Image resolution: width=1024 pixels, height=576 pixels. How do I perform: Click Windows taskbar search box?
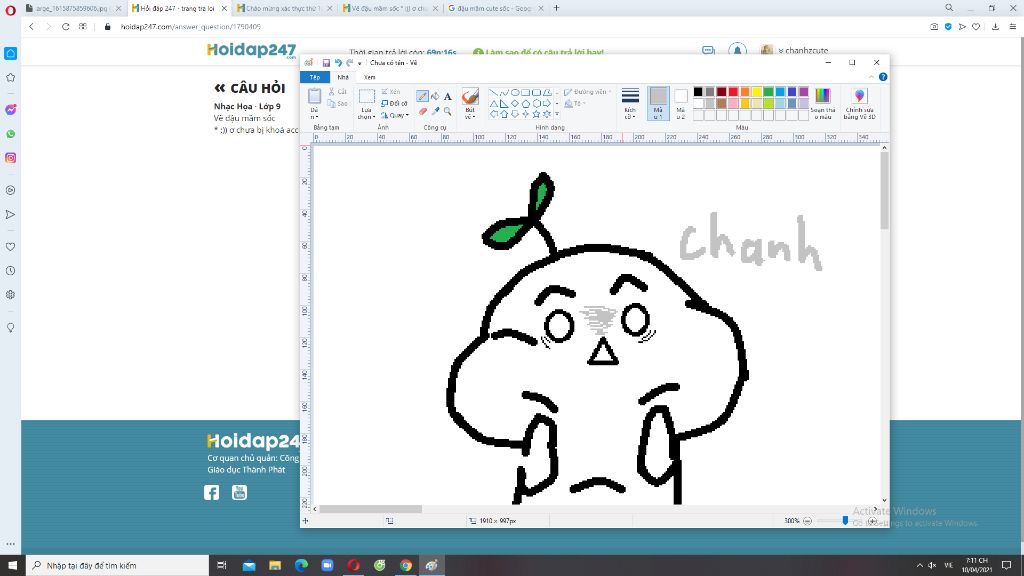click(x=118, y=566)
